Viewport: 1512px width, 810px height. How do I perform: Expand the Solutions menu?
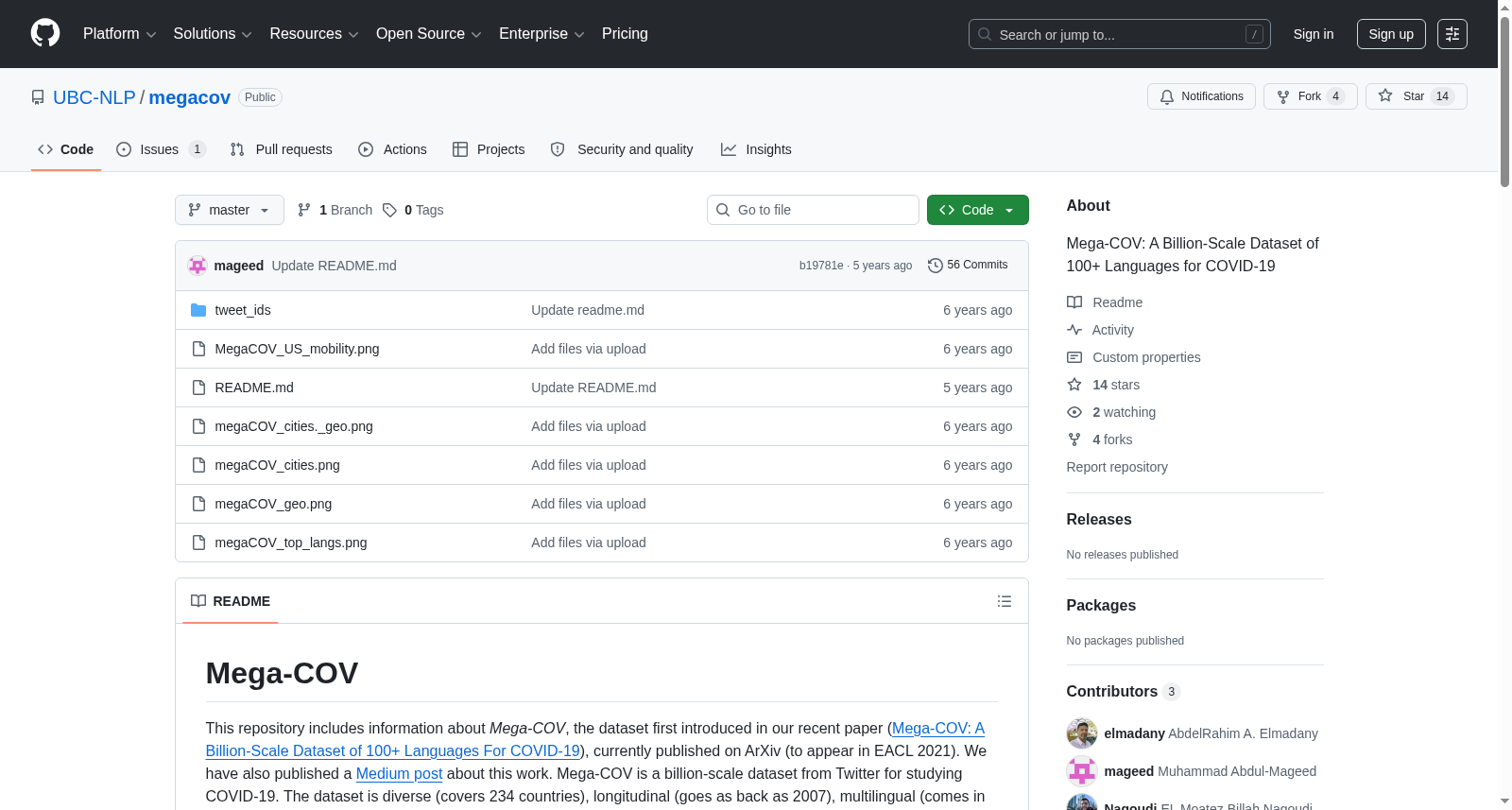pos(213,34)
